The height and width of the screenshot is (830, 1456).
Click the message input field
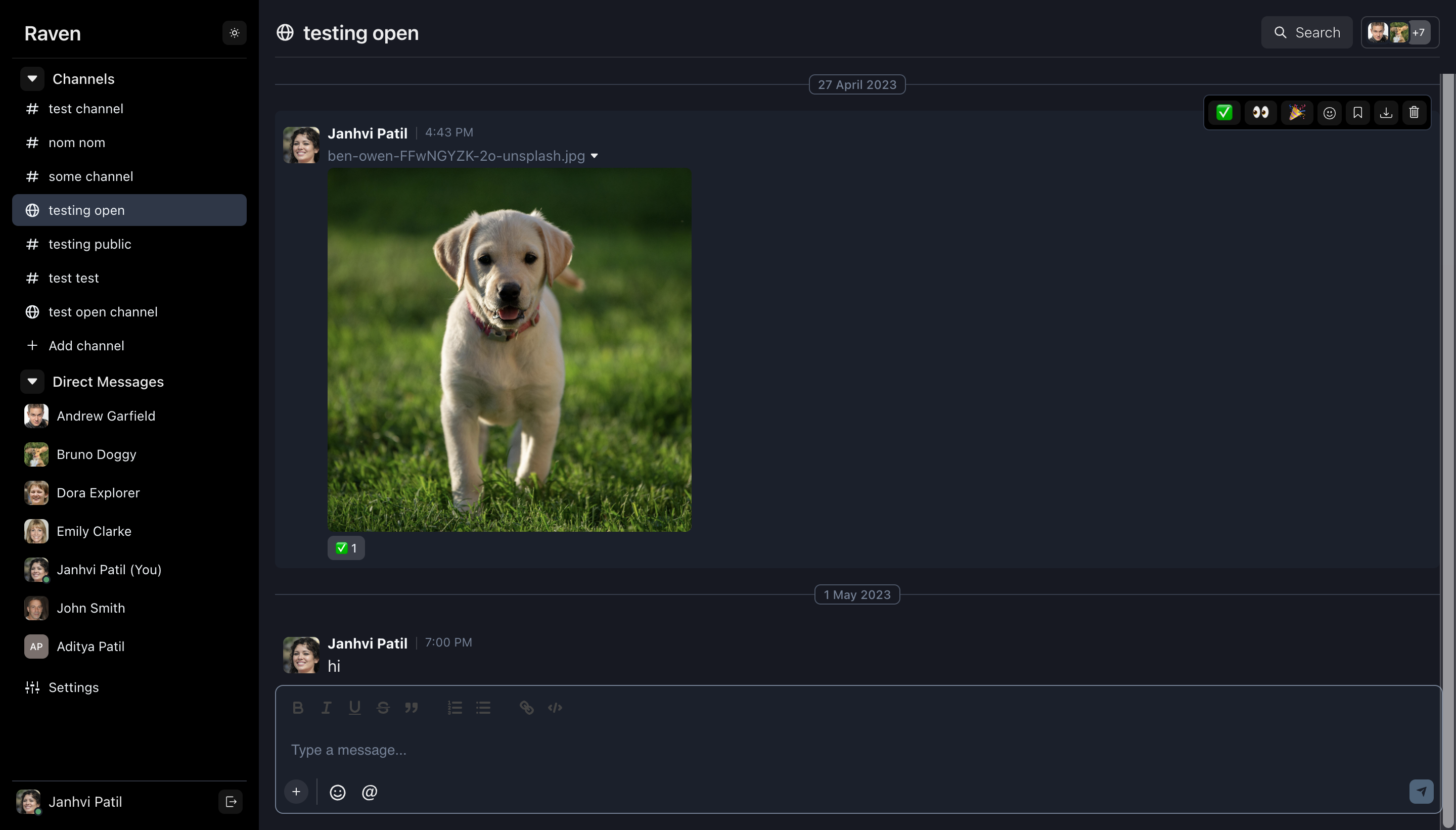tap(858, 749)
